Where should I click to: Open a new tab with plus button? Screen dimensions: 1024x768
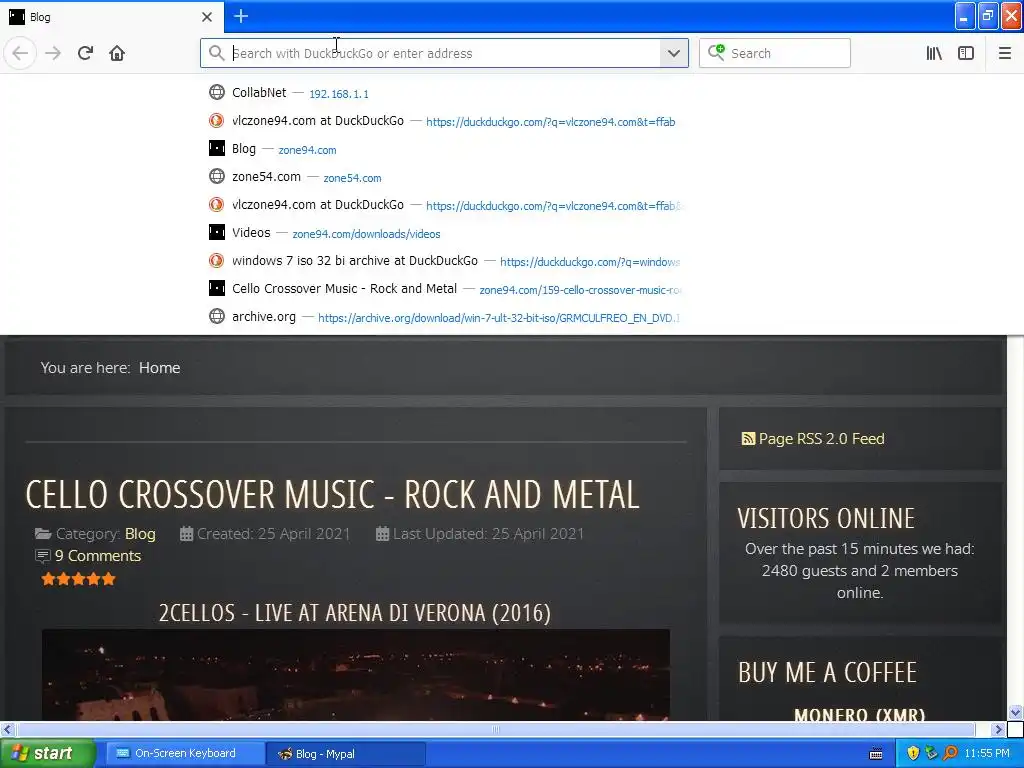241,16
